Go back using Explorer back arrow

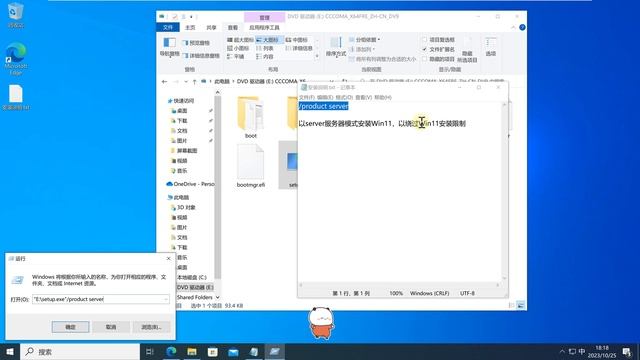[x=164, y=82]
